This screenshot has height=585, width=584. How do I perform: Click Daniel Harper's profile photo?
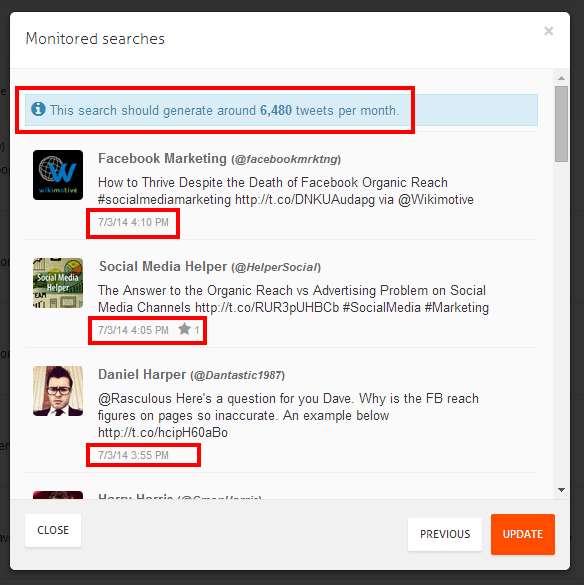click(58, 391)
